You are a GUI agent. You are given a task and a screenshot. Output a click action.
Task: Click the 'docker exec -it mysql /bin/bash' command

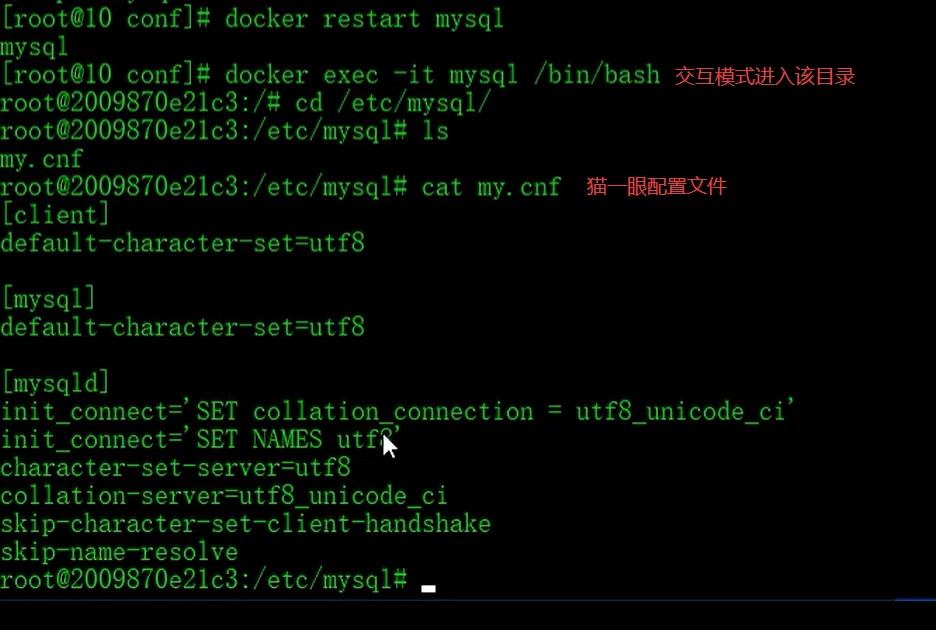442,75
